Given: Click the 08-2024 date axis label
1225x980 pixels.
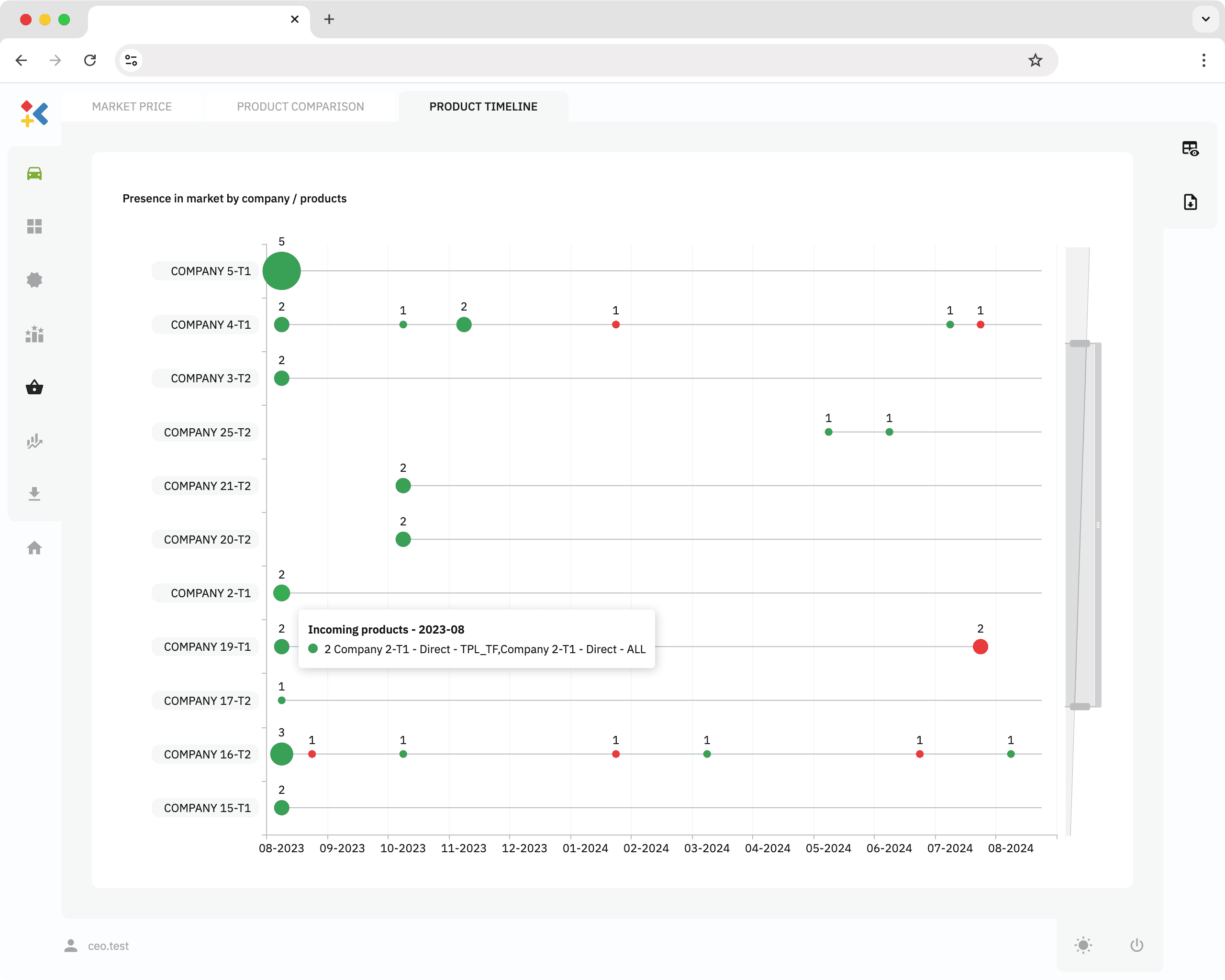Looking at the screenshot, I should [1010, 847].
